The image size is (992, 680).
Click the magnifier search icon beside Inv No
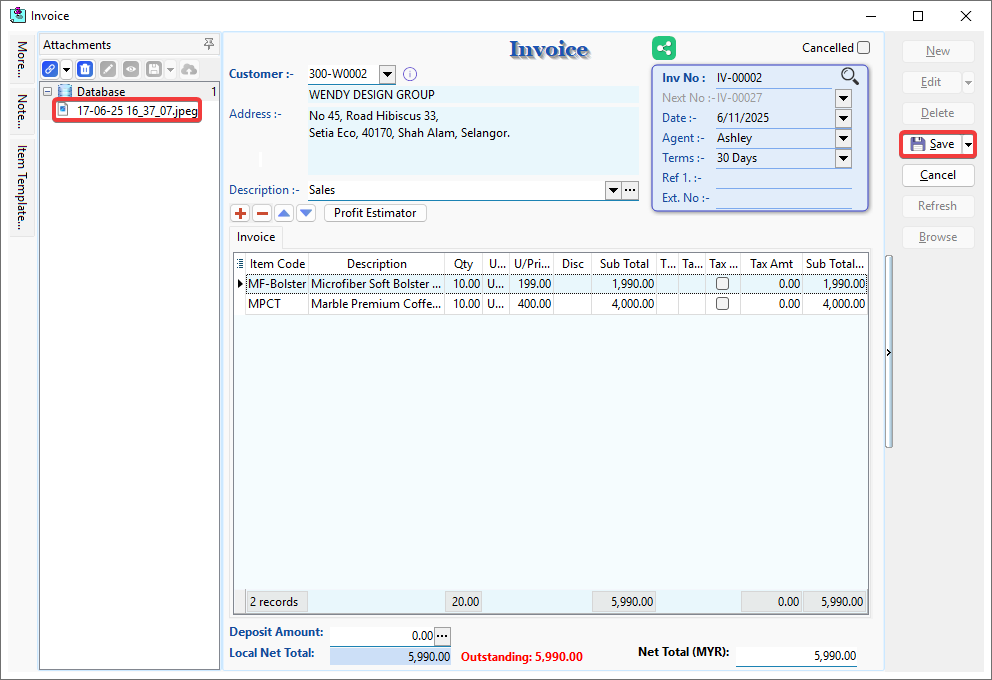pos(850,77)
